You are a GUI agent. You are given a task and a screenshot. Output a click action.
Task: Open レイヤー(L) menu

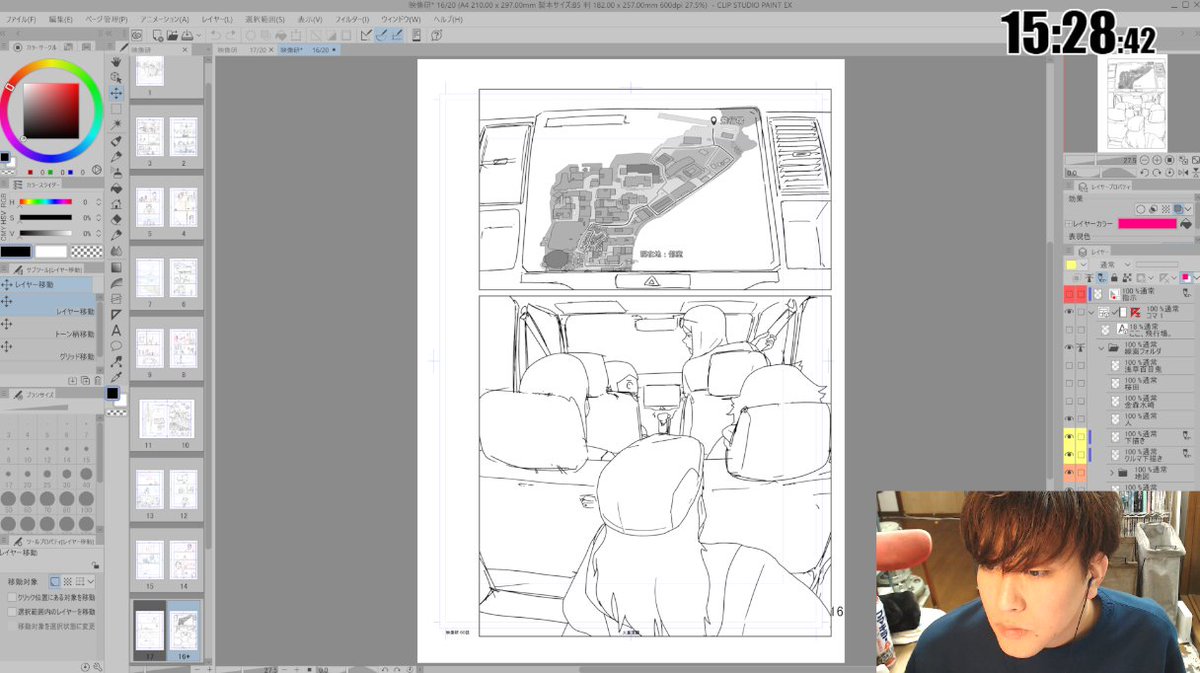[x=215, y=19]
